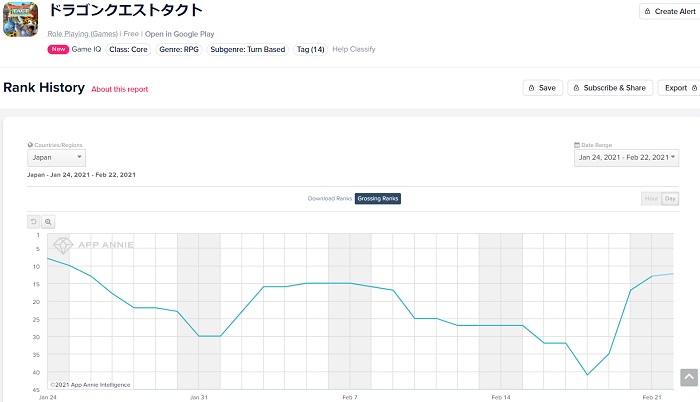
Task: Open the Tag (14) pill
Action: [311, 49]
